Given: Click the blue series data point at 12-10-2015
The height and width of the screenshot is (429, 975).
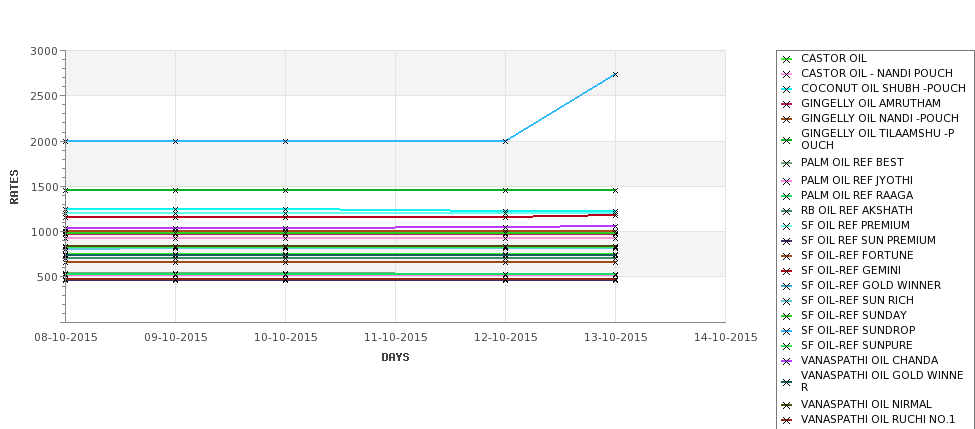Looking at the screenshot, I should (x=506, y=141).
